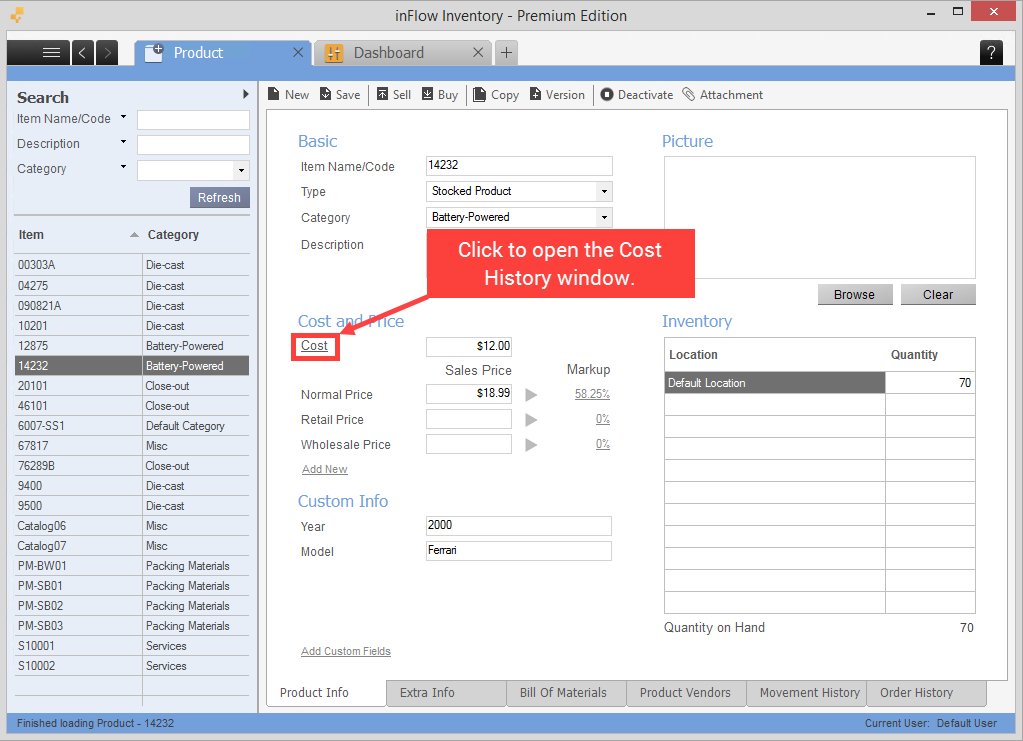Click the Add New price link

tap(324, 470)
